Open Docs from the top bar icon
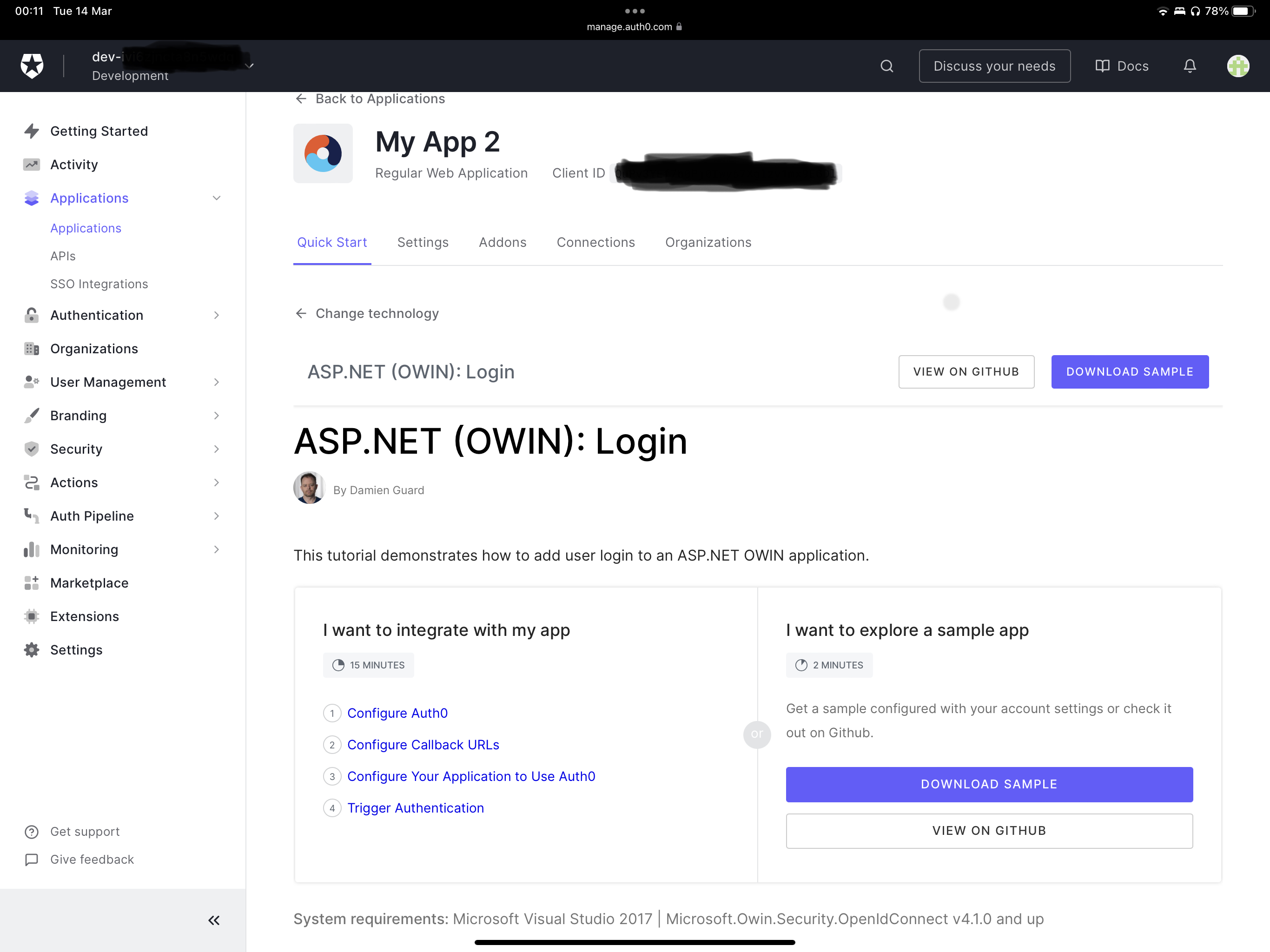The image size is (1270, 952). [1103, 66]
